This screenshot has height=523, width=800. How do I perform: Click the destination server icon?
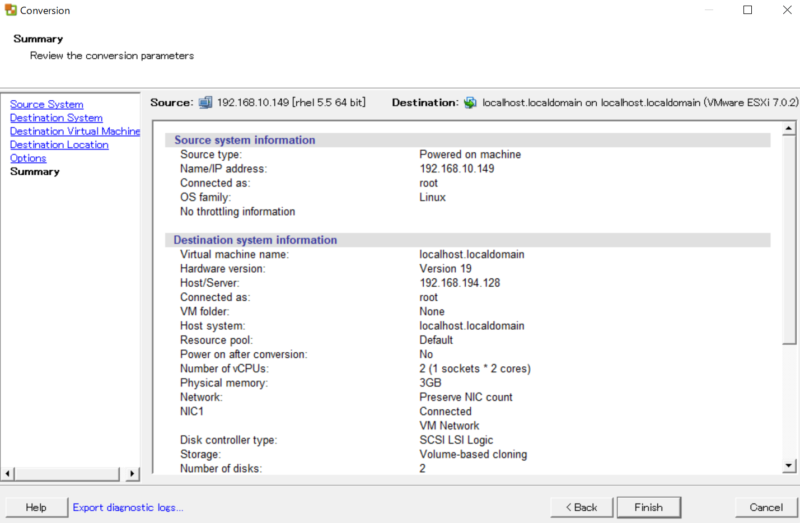coord(471,102)
